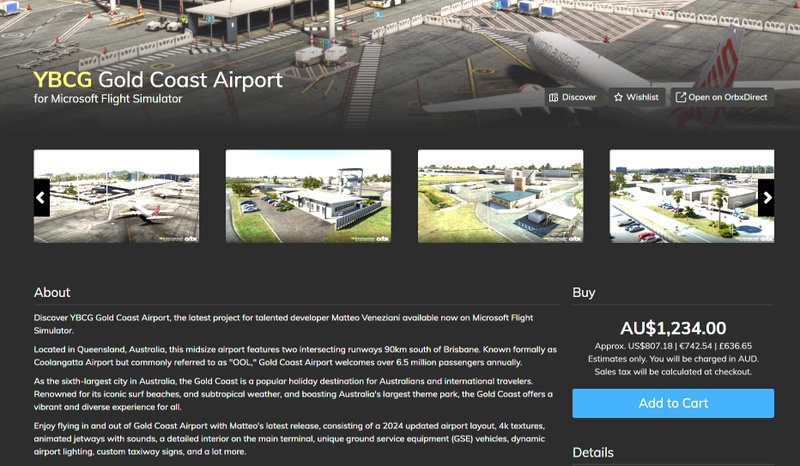
Task: Open on OrbxDirect text link
Action: click(x=728, y=97)
